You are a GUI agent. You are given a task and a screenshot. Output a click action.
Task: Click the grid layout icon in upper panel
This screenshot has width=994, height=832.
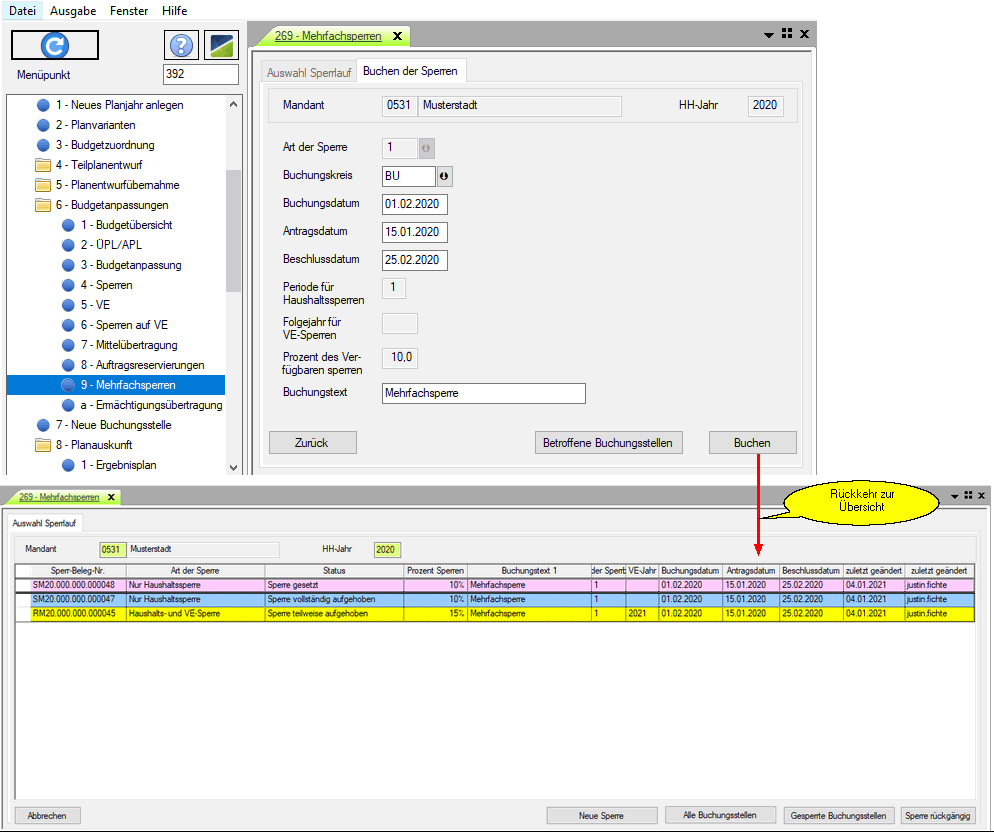point(787,33)
